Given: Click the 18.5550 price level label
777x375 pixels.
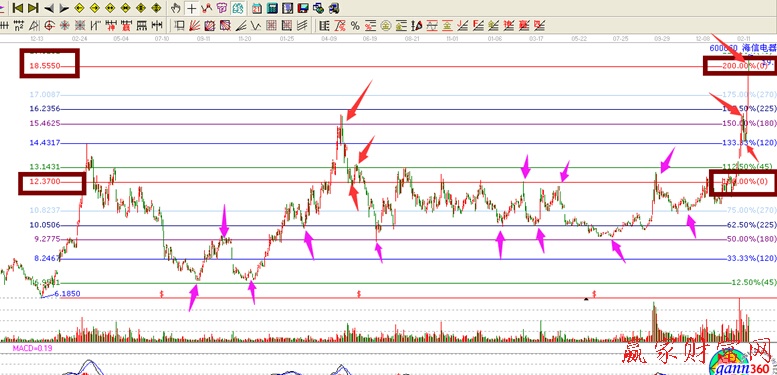Looking at the screenshot, I should click(x=45, y=66).
